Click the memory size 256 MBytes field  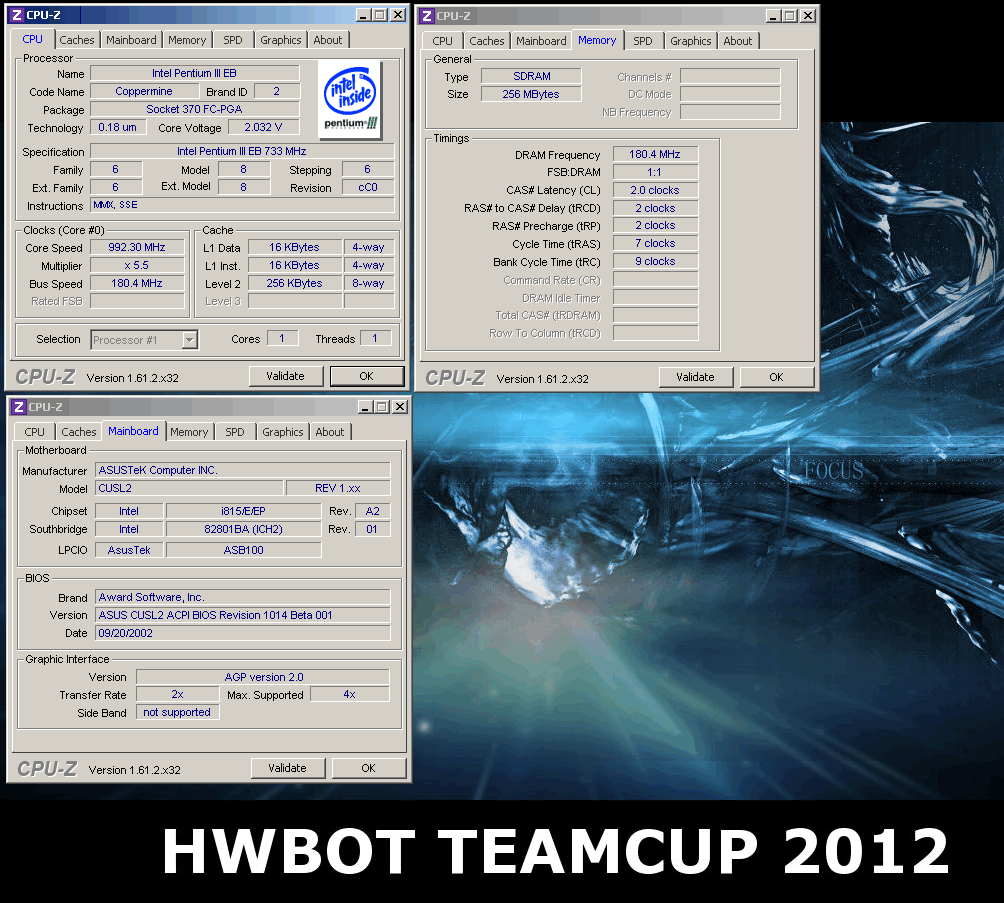point(531,94)
